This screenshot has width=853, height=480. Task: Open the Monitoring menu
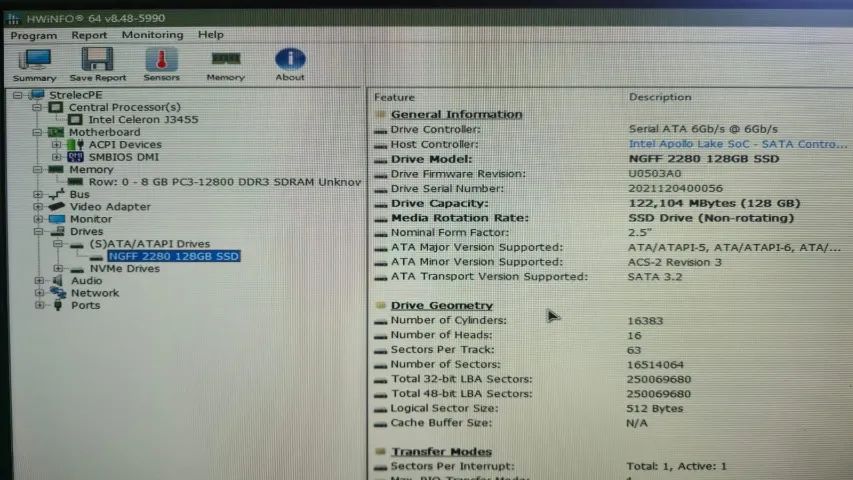pos(152,35)
